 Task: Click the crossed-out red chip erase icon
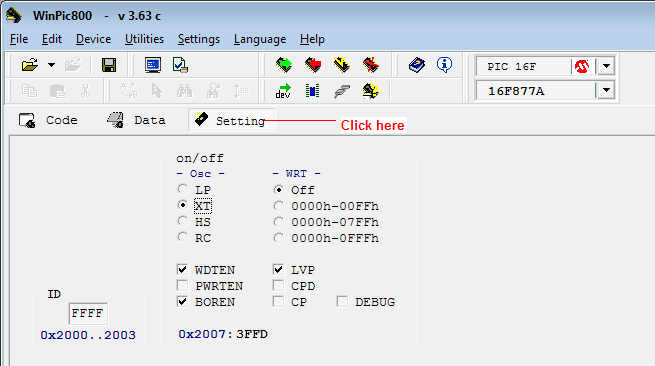(x=371, y=65)
